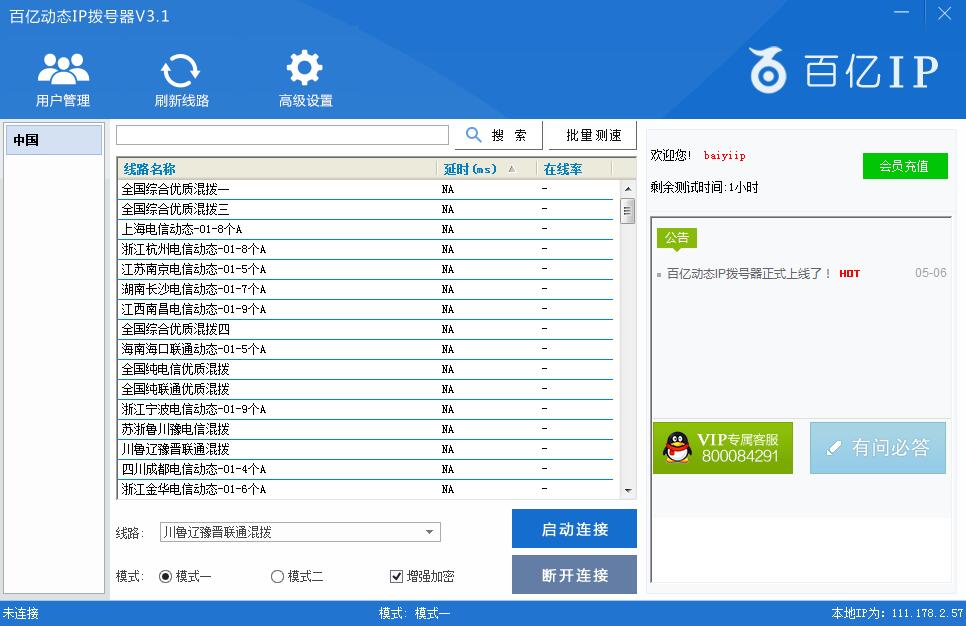
Task: Click the list scrollbar down arrow
Action: 628,490
